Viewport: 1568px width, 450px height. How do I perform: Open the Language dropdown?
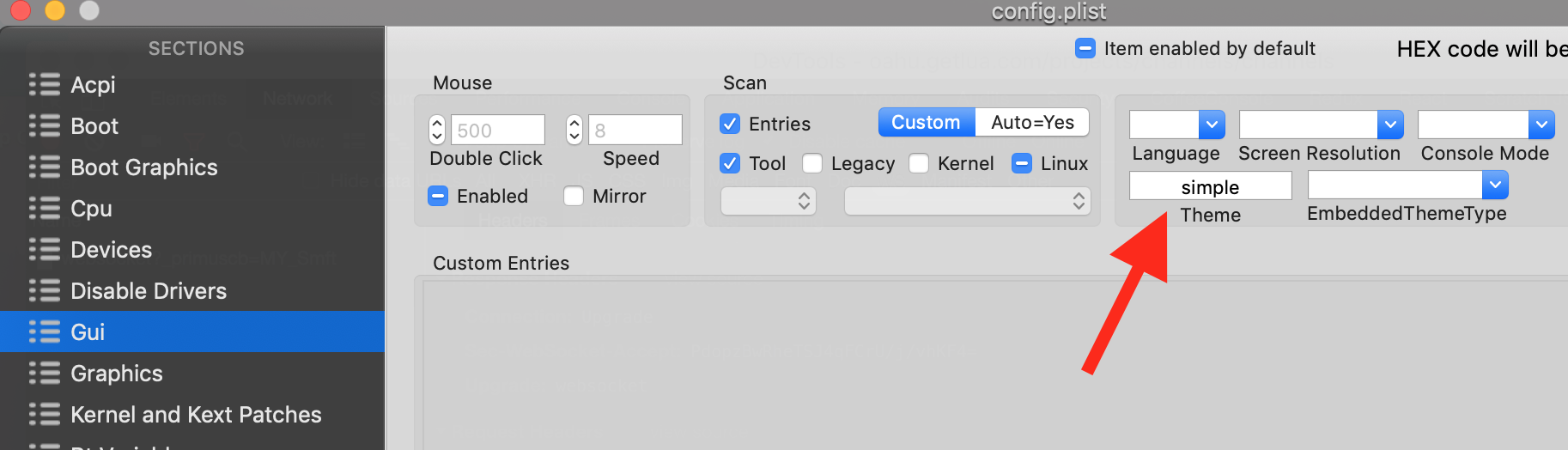click(x=1211, y=125)
